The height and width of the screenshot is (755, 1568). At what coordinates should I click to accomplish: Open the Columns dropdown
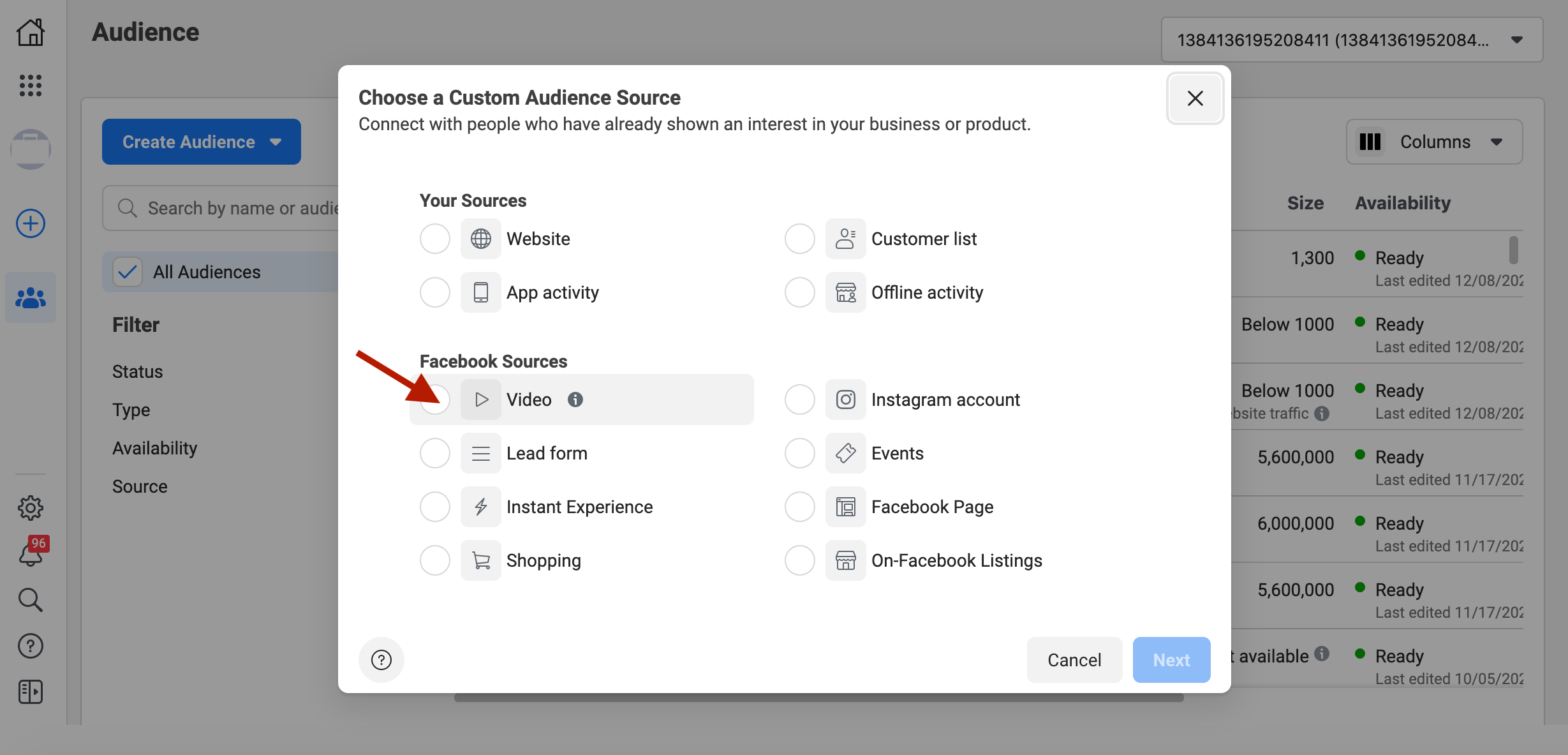pyautogui.click(x=1434, y=142)
